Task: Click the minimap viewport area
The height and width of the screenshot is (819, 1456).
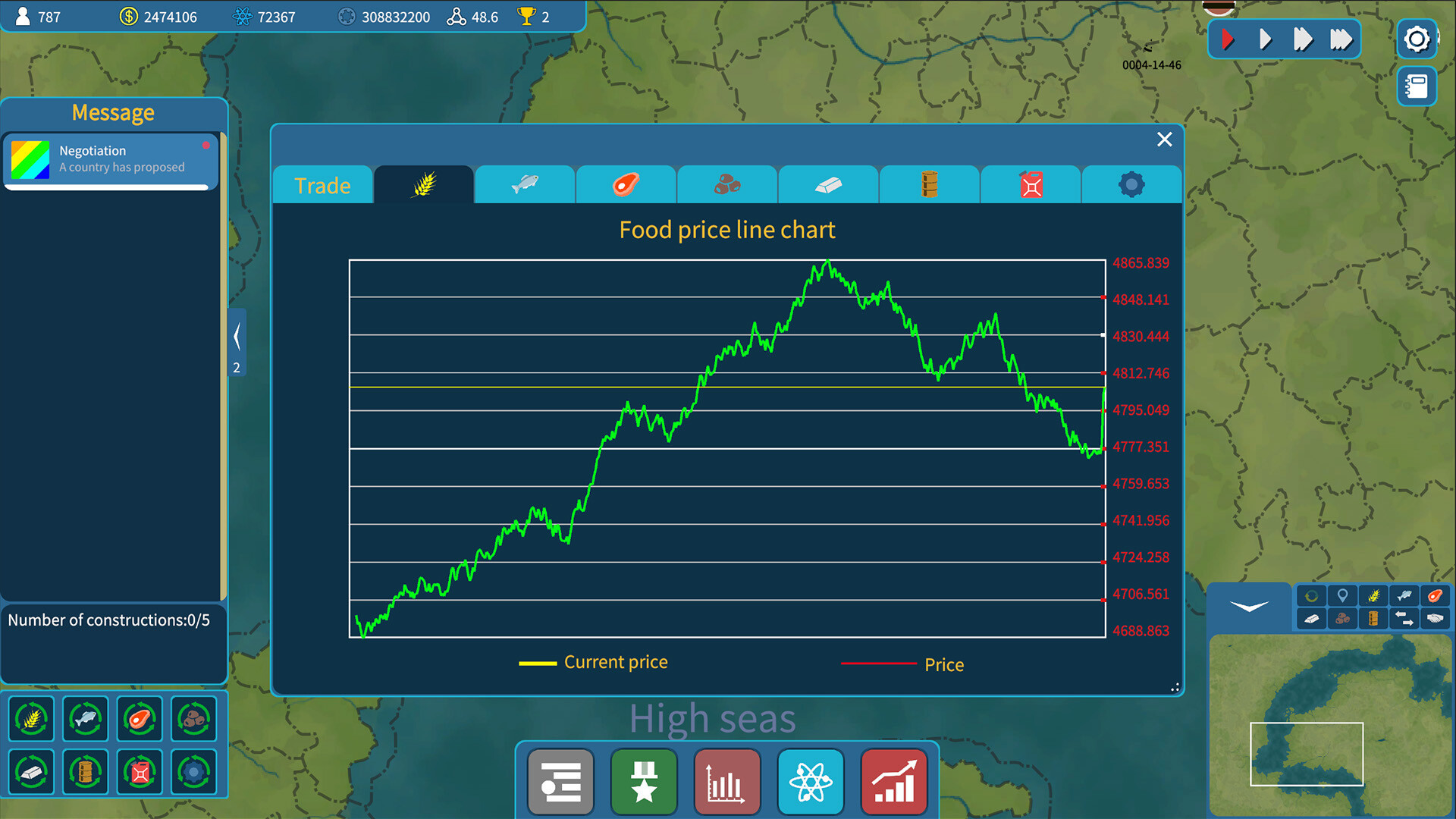Action: point(1306,753)
